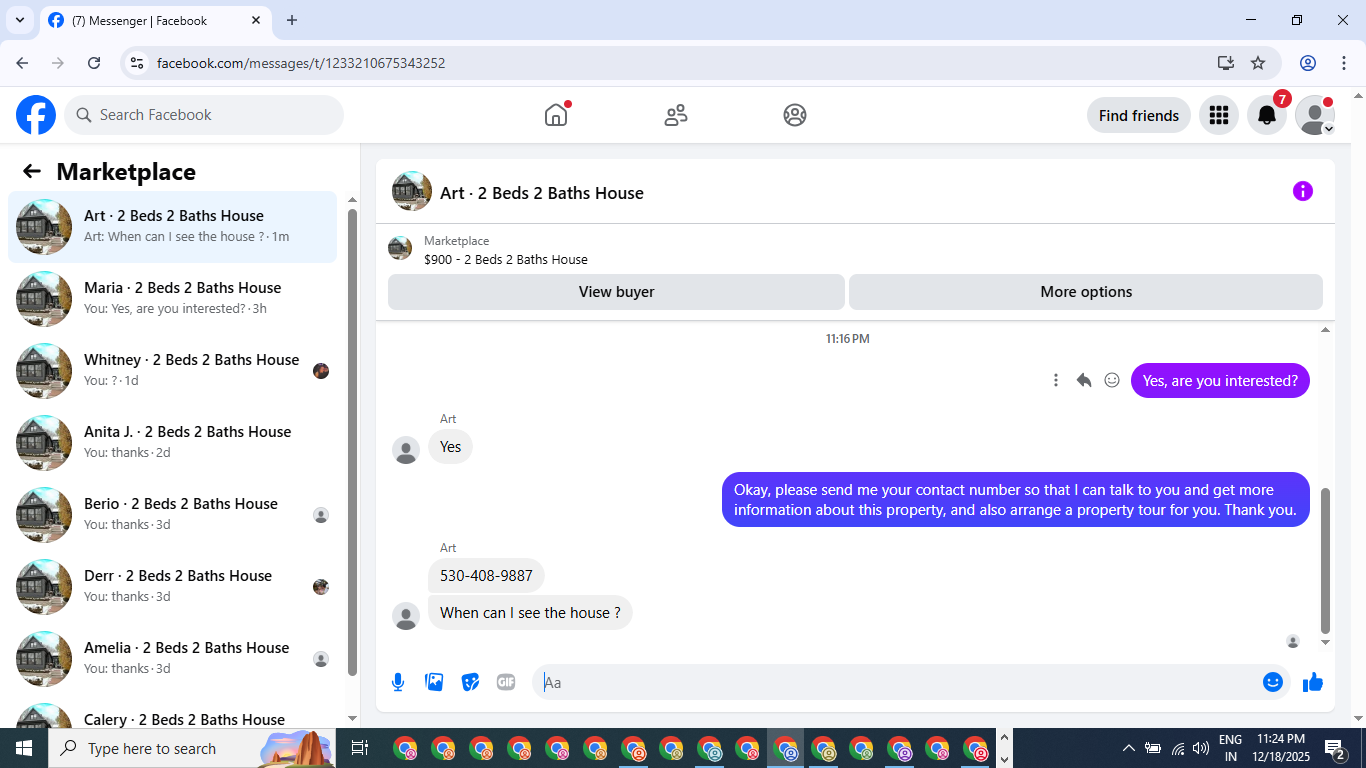Click the phone number 530-408-9887 message
The image size is (1366, 768).
(x=486, y=575)
